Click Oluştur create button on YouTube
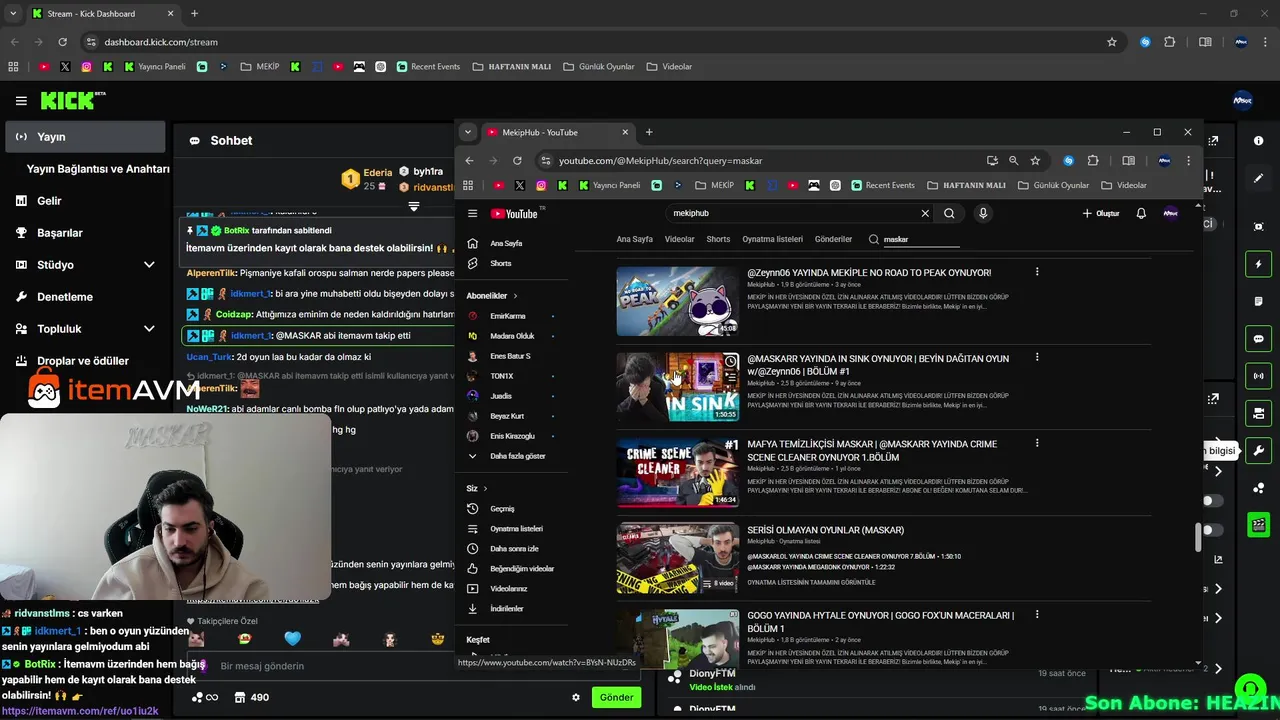Viewport: 1280px width, 720px height. 1101,213
